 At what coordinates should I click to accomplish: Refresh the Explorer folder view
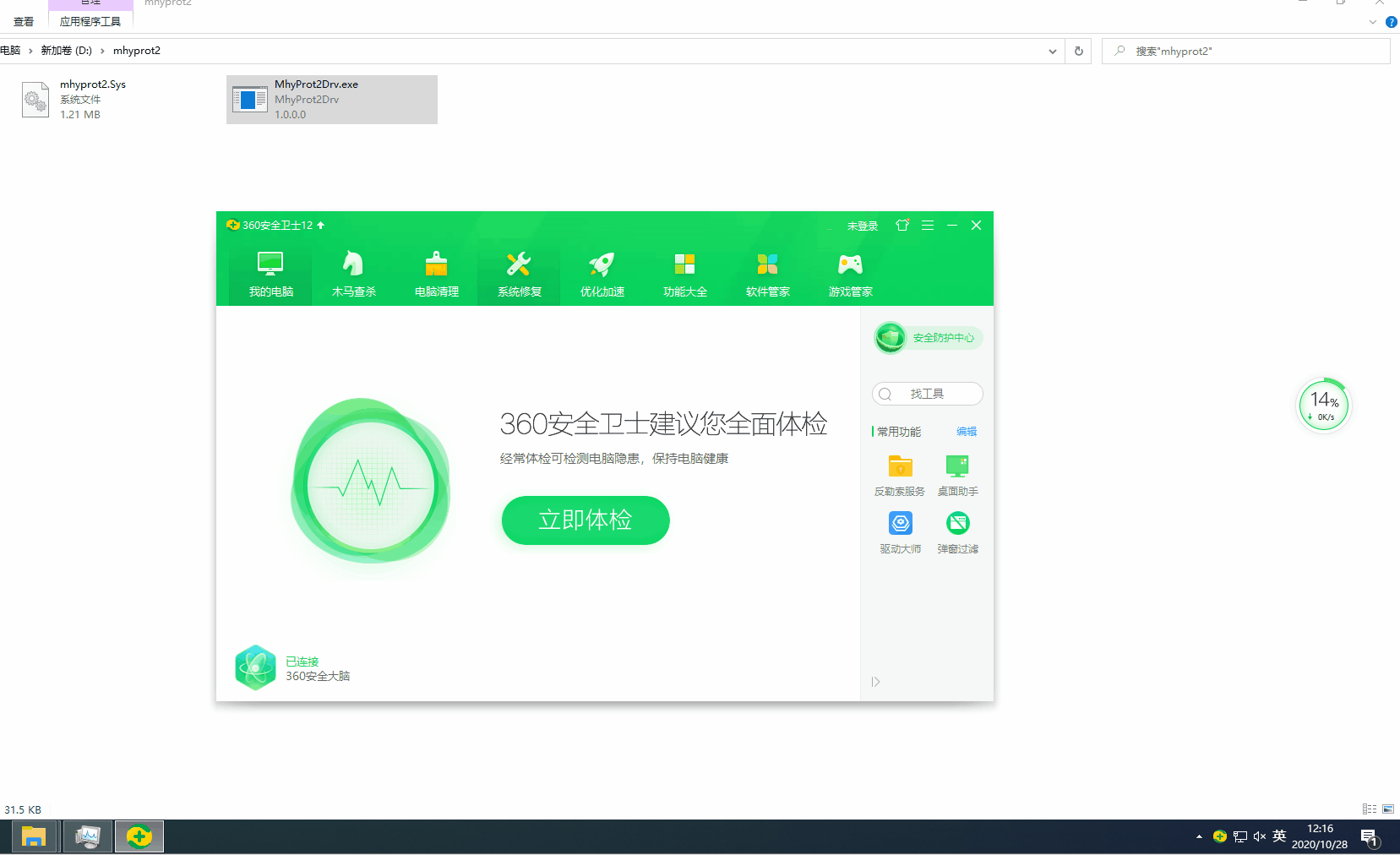1079,52
